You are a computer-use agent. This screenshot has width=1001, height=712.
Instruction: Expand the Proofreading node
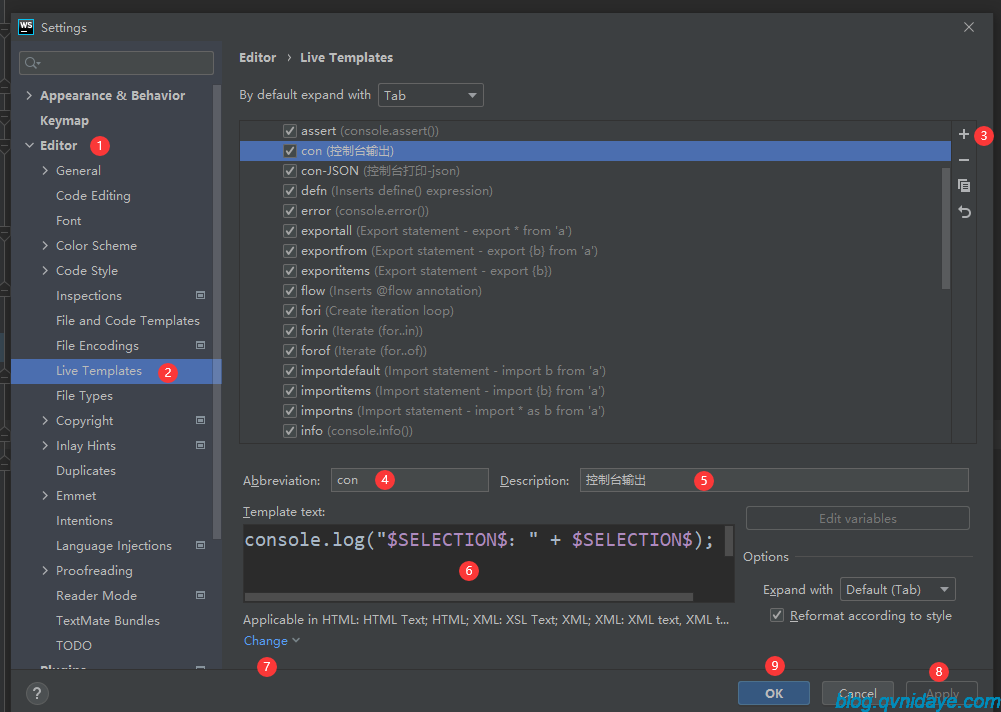click(45, 570)
